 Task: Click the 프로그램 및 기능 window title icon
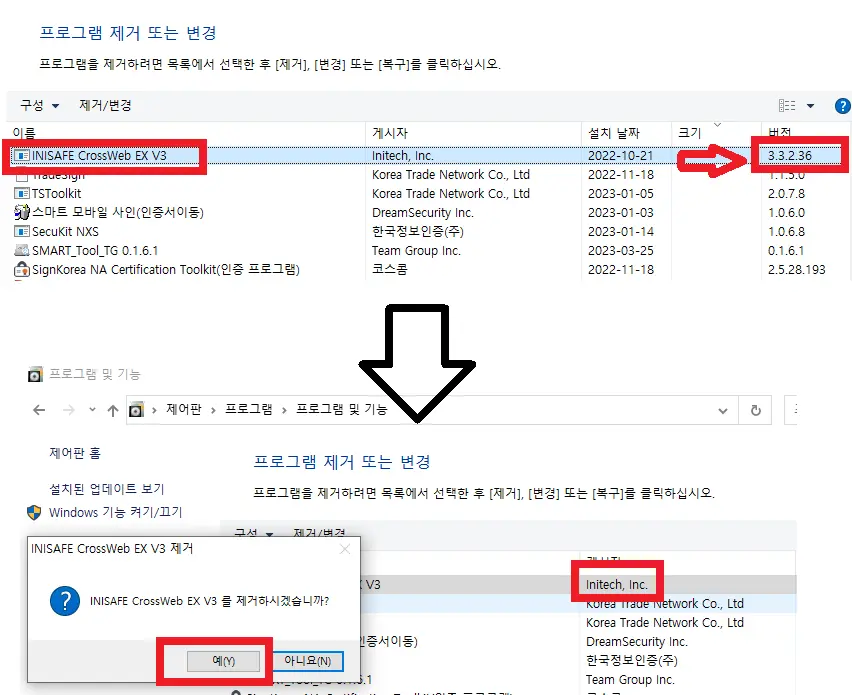tap(35, 374)
